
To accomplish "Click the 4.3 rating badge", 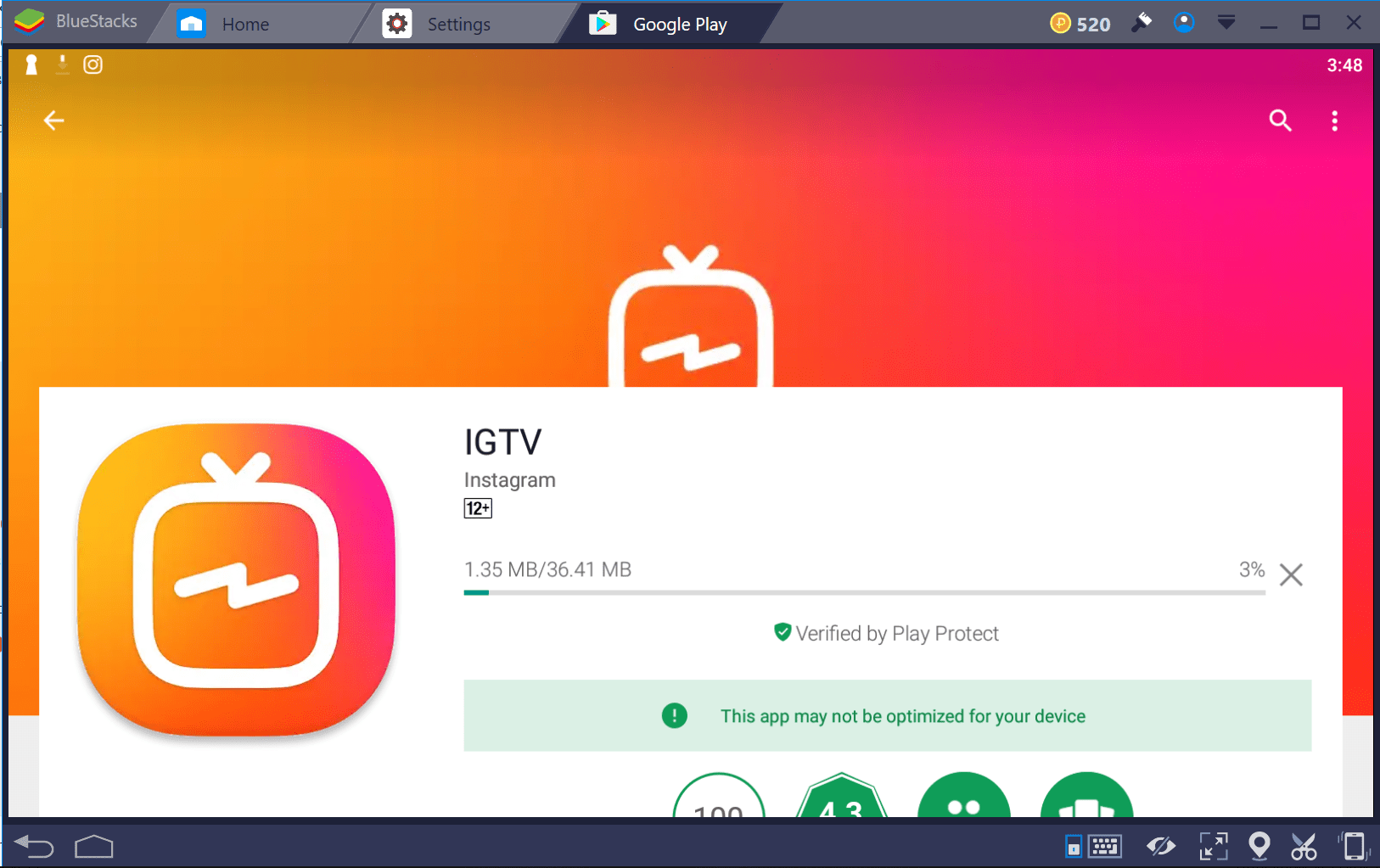I will tap(841, 795).
